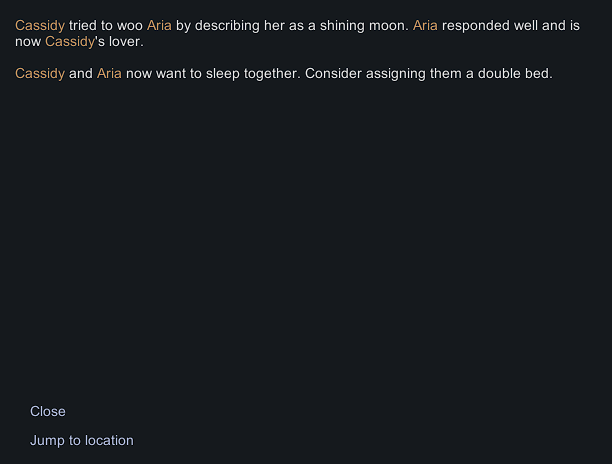Close the romance notification letter

48,411
